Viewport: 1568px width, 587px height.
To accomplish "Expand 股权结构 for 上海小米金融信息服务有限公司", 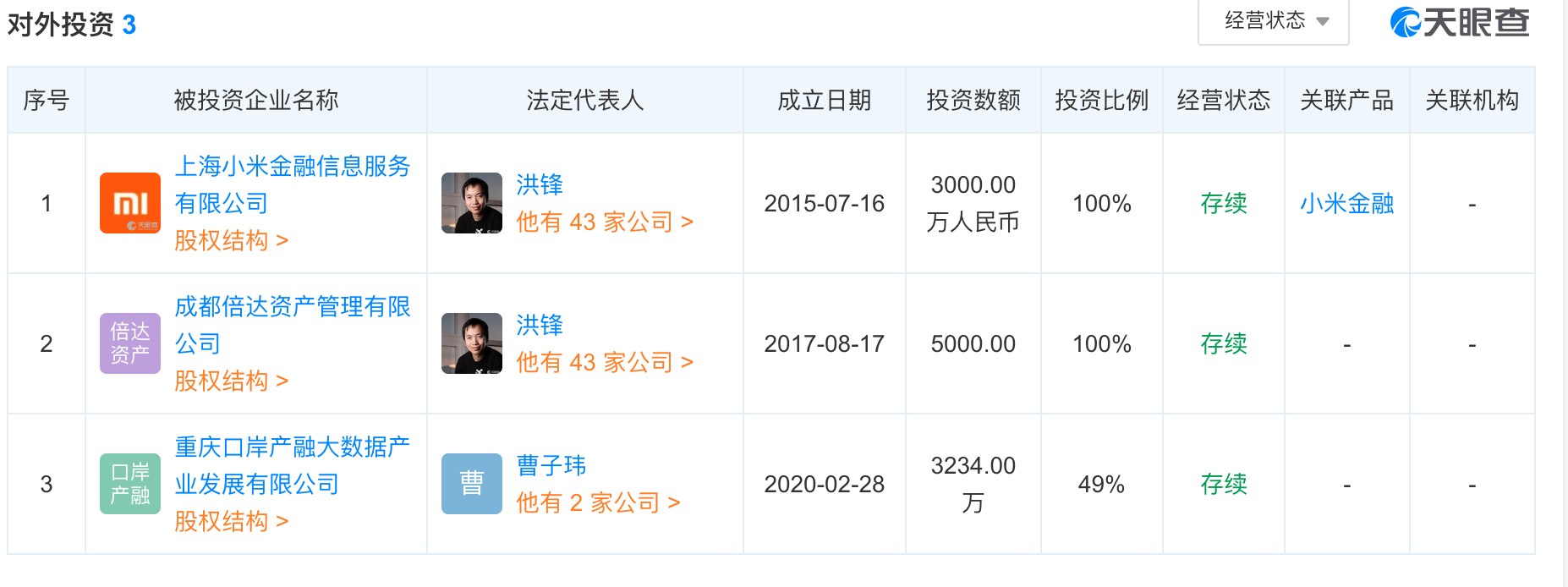I will [x=232, y=241].
